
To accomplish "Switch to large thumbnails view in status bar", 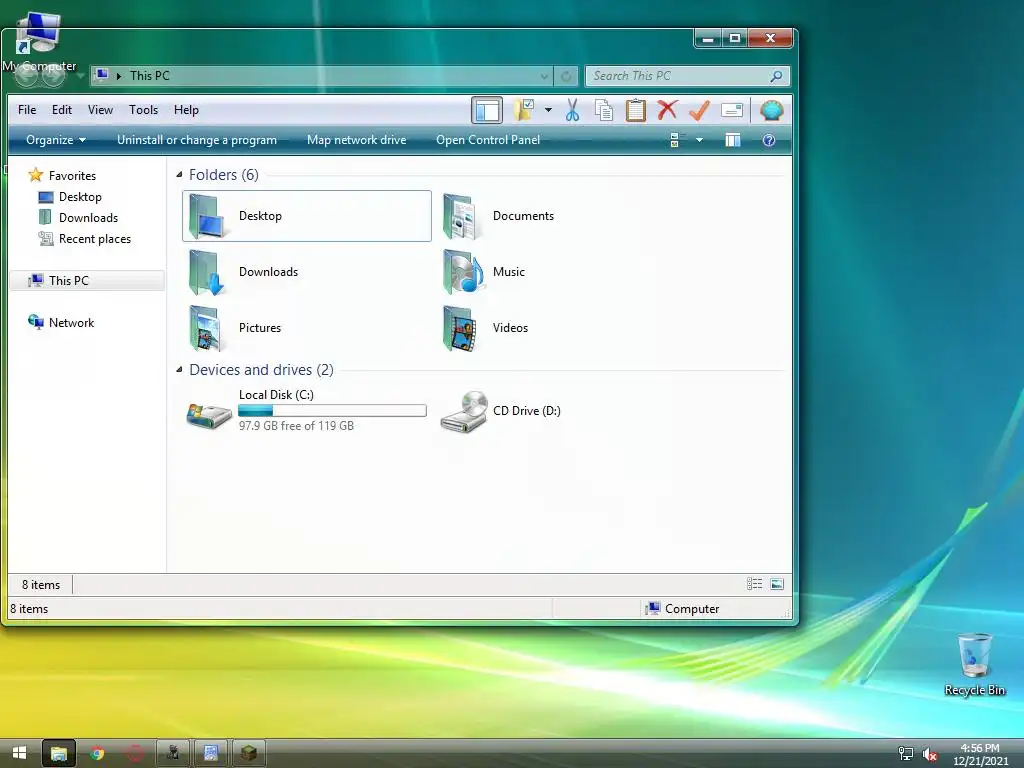I will click(x=777, y=584).
